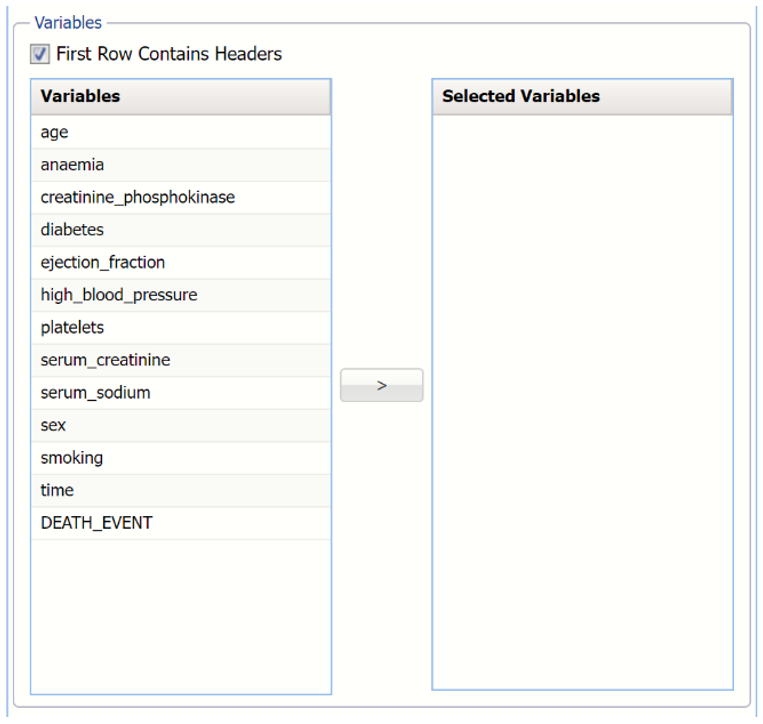This screenshot has height=724, width=763.
Task: Choose creatinine_phosphokinase from the variables list
Action: (137, 197)
